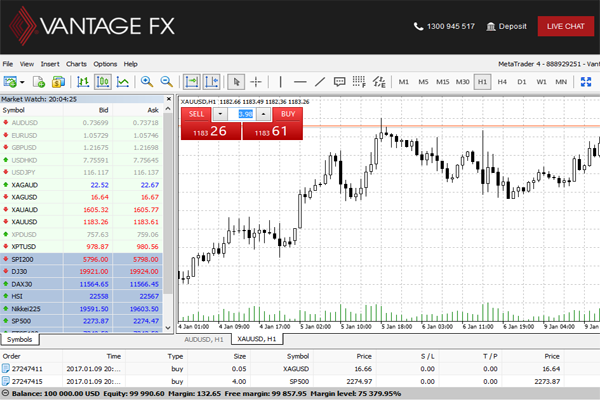Image resolution: width=600 pixels, height=400 pixels.
Task: Decrease lot volume with down arrow
Action: tap(220, 114)
